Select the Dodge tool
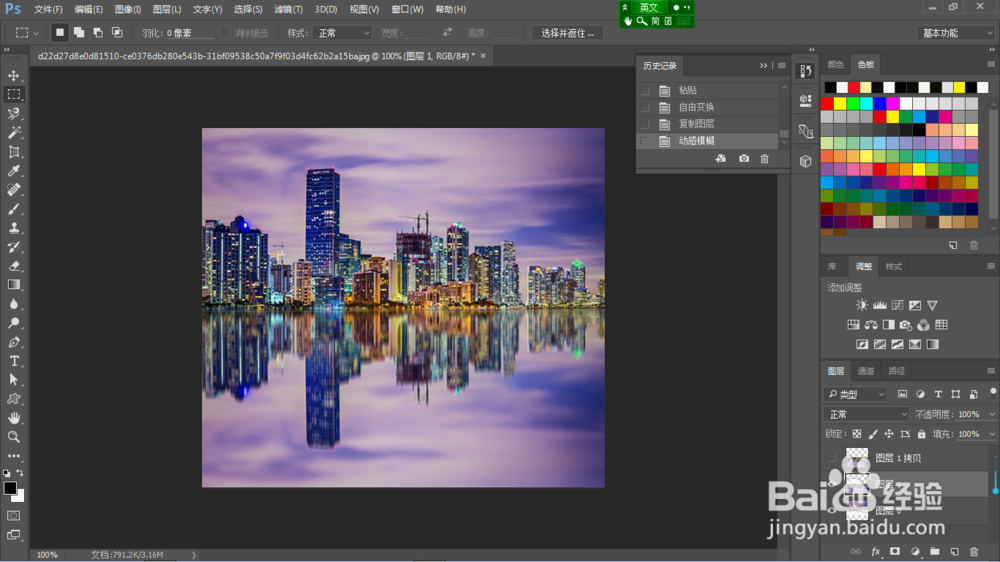This screenshot has height=562, width=1000. coord(13,323)
